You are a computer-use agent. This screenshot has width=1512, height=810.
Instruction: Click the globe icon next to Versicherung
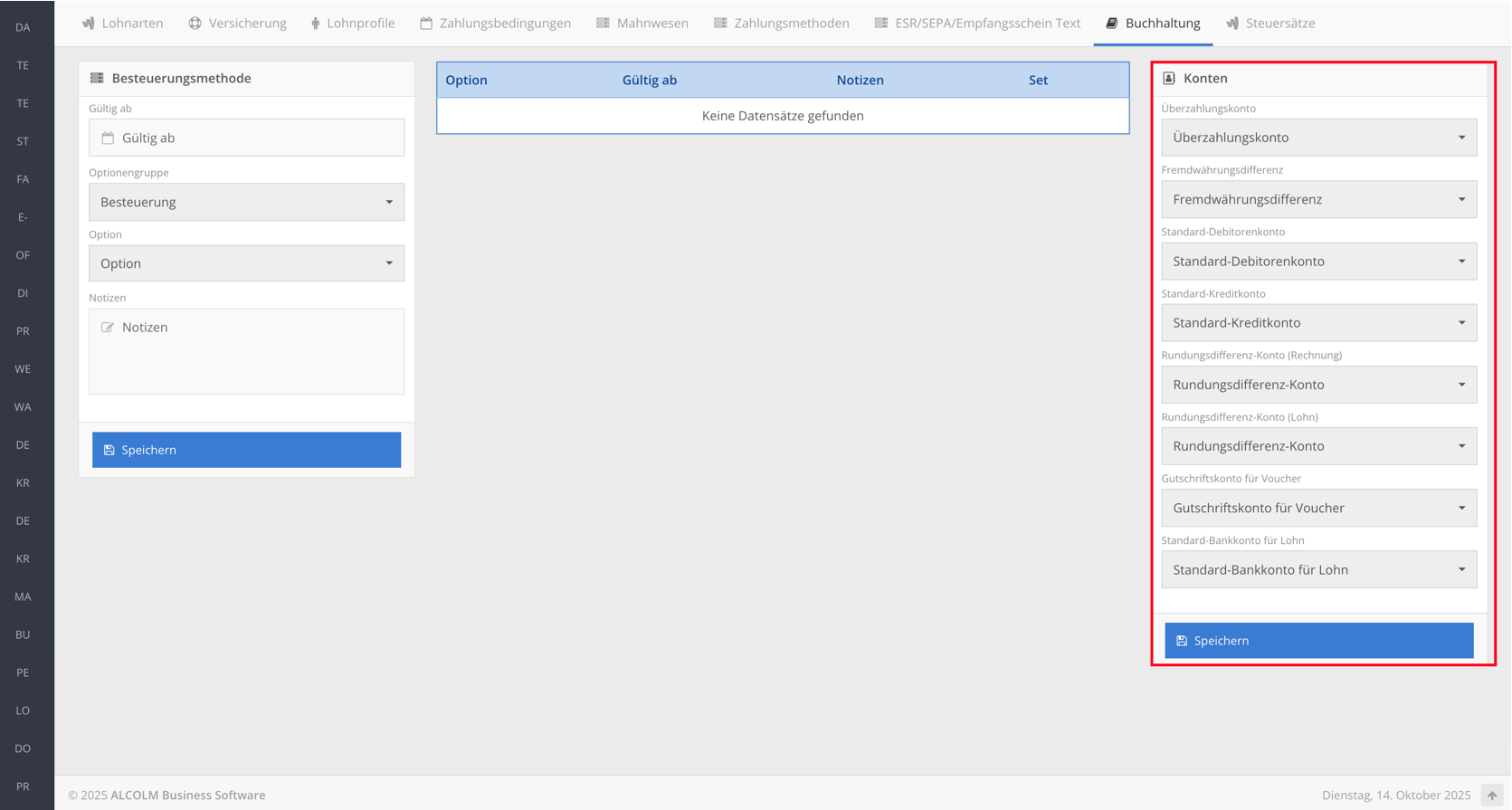click(x=195, y=24)
